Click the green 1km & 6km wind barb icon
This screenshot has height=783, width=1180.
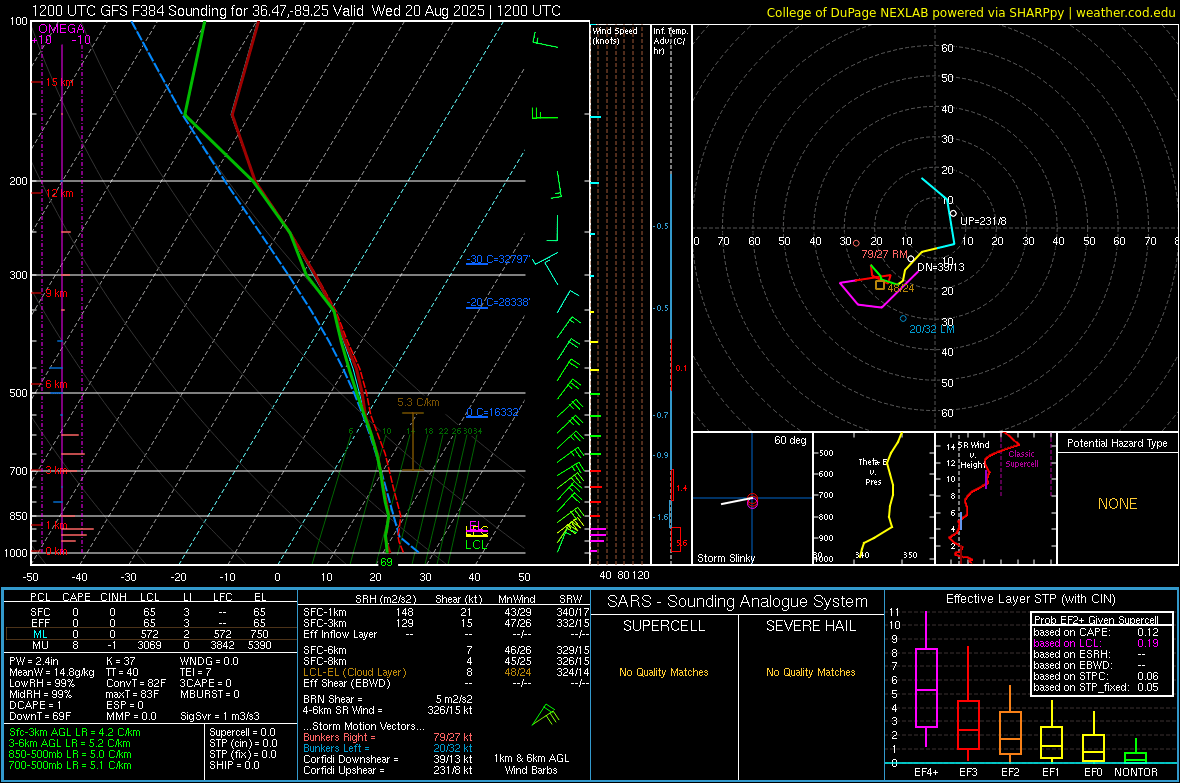[545, 715]
